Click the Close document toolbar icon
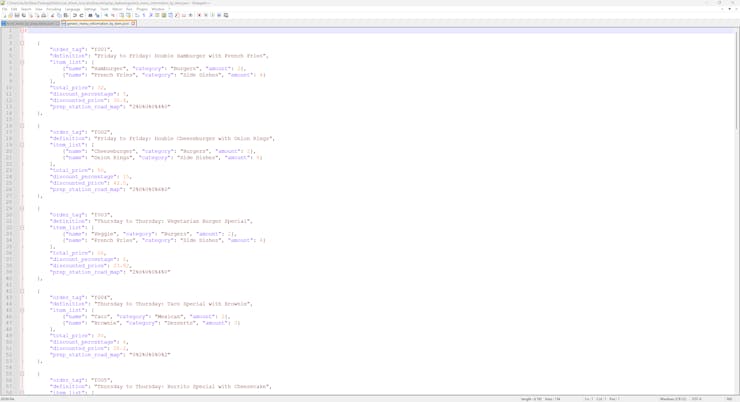This screenshot has height=402, width=740. (31, 15)
